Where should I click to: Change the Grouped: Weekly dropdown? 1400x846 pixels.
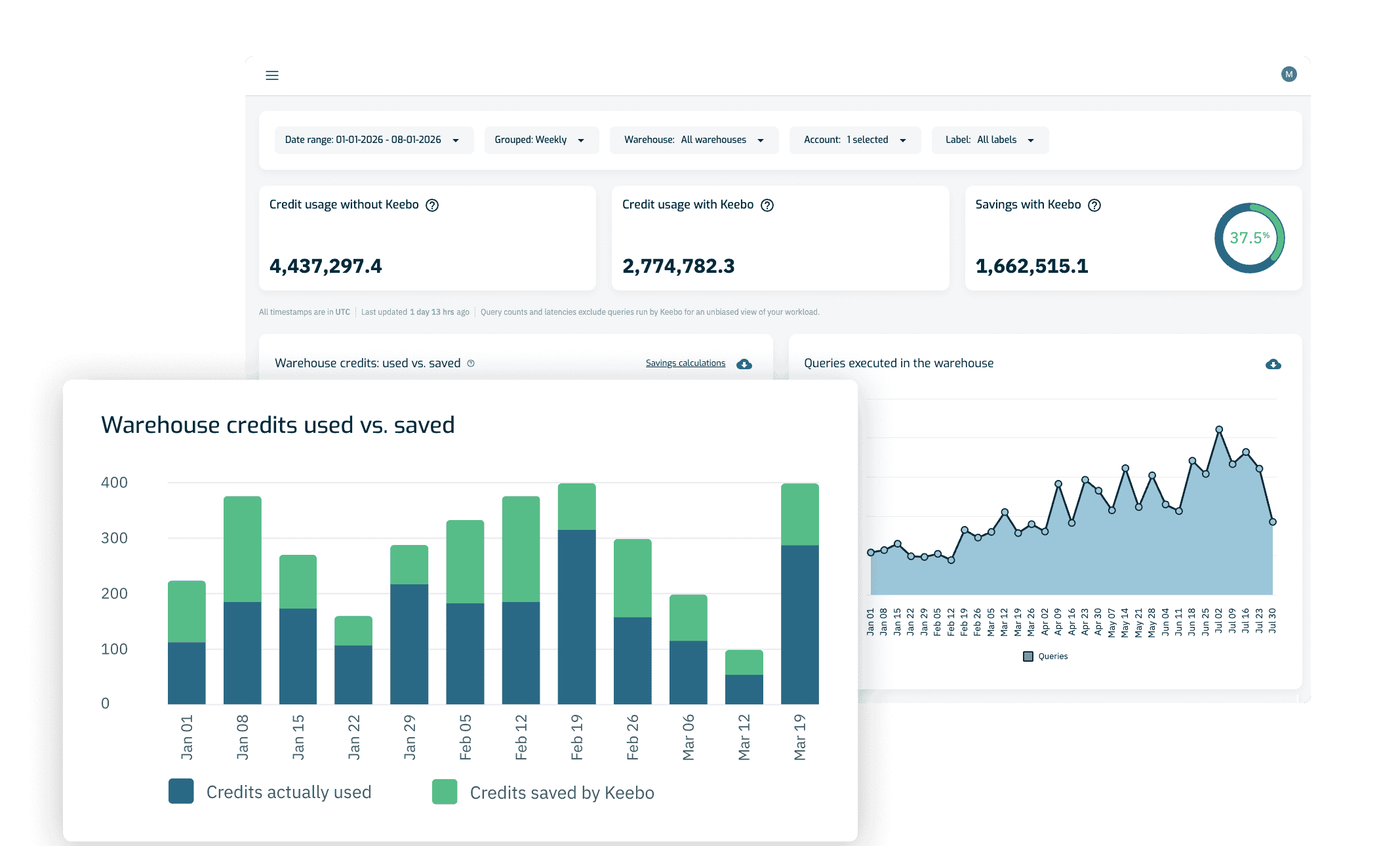click(542, 140)
